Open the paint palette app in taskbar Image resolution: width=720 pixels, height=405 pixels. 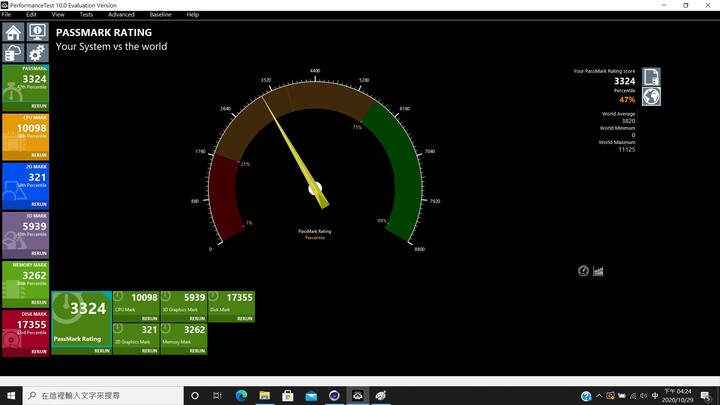coord(381,395)
